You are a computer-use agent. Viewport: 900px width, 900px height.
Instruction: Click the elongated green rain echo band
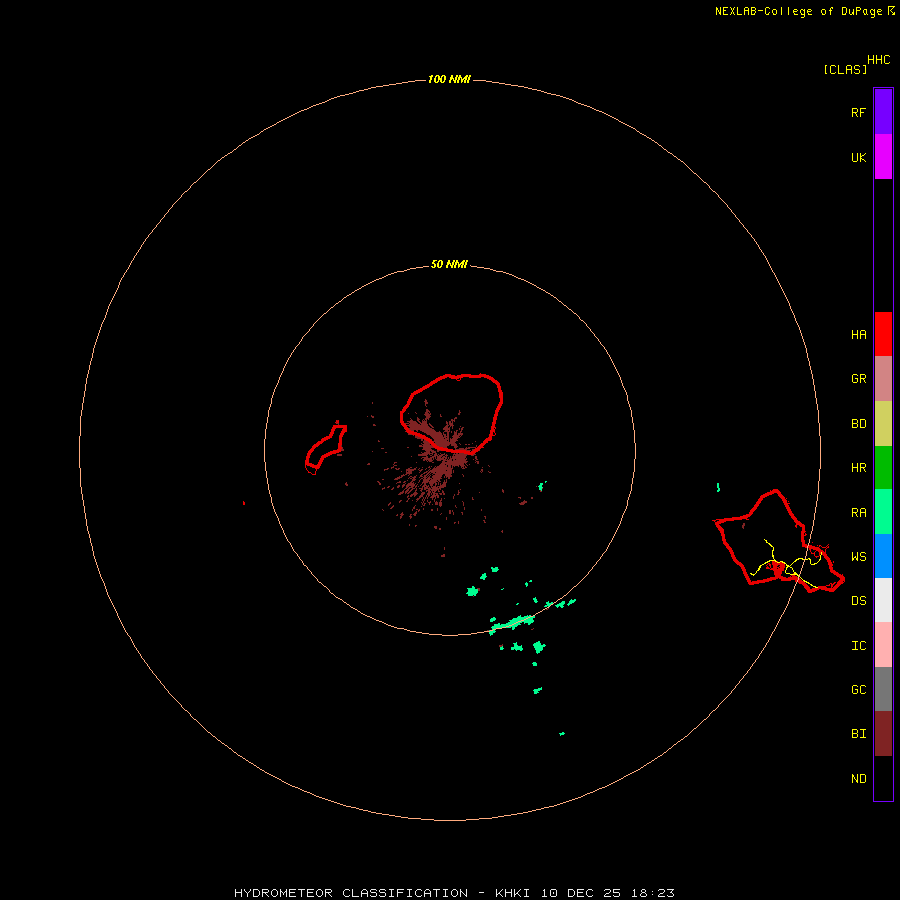pyautogui.click(x=512, y=623)
